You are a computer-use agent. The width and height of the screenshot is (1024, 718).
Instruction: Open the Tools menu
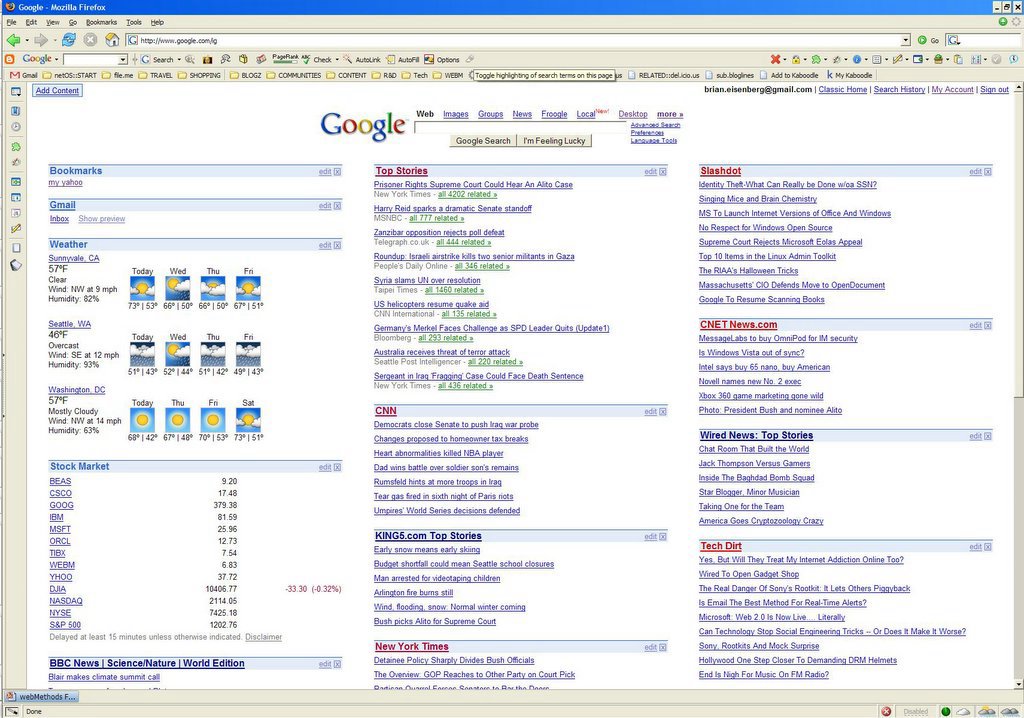coord(134,22)
